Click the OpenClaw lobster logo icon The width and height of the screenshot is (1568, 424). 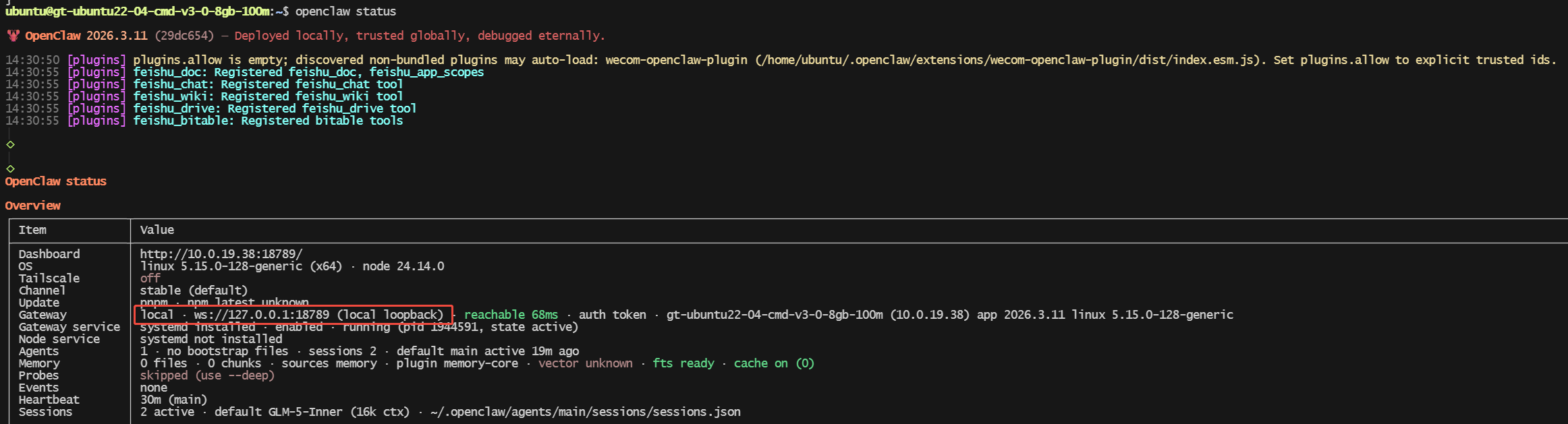pyautogui.click(x=13, y=36)
